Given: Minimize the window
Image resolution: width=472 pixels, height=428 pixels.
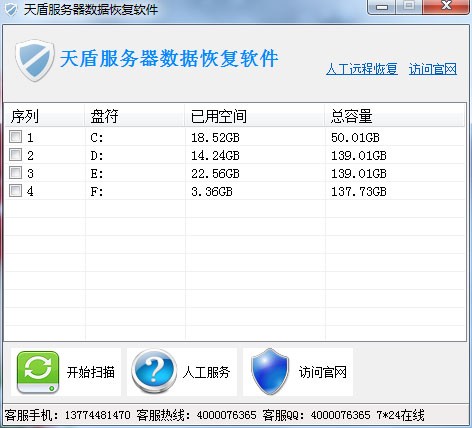Looking at the screenshot, I should pos(382,7).
